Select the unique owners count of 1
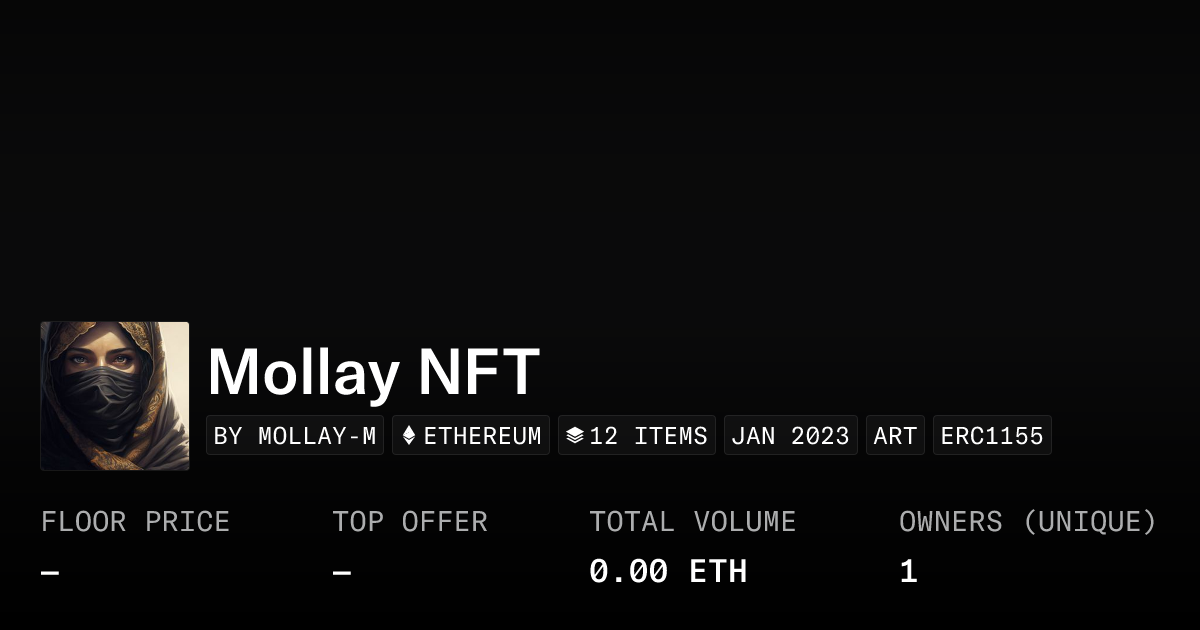 tap(908, 572)
